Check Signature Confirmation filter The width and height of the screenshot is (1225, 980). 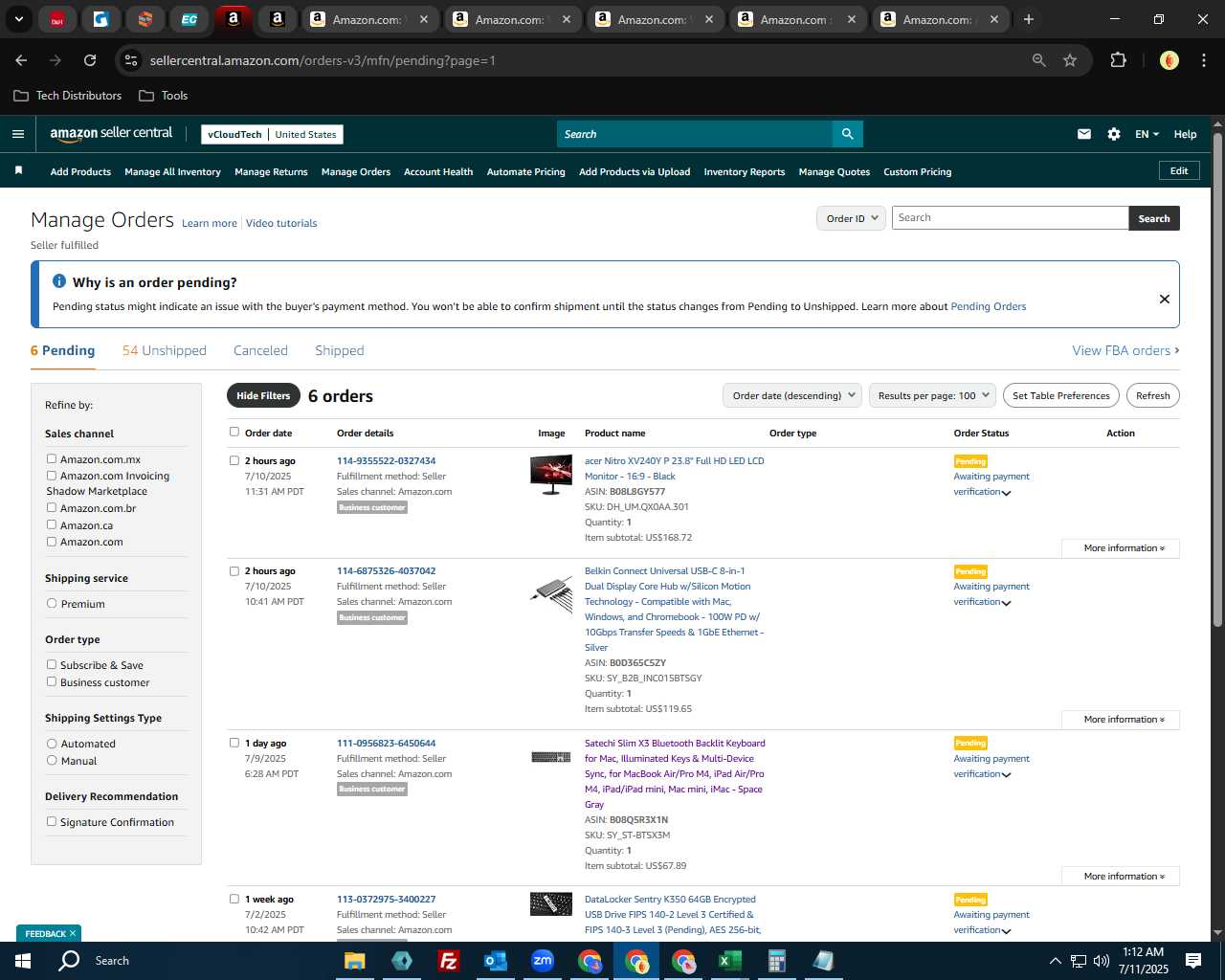point(52,822)
